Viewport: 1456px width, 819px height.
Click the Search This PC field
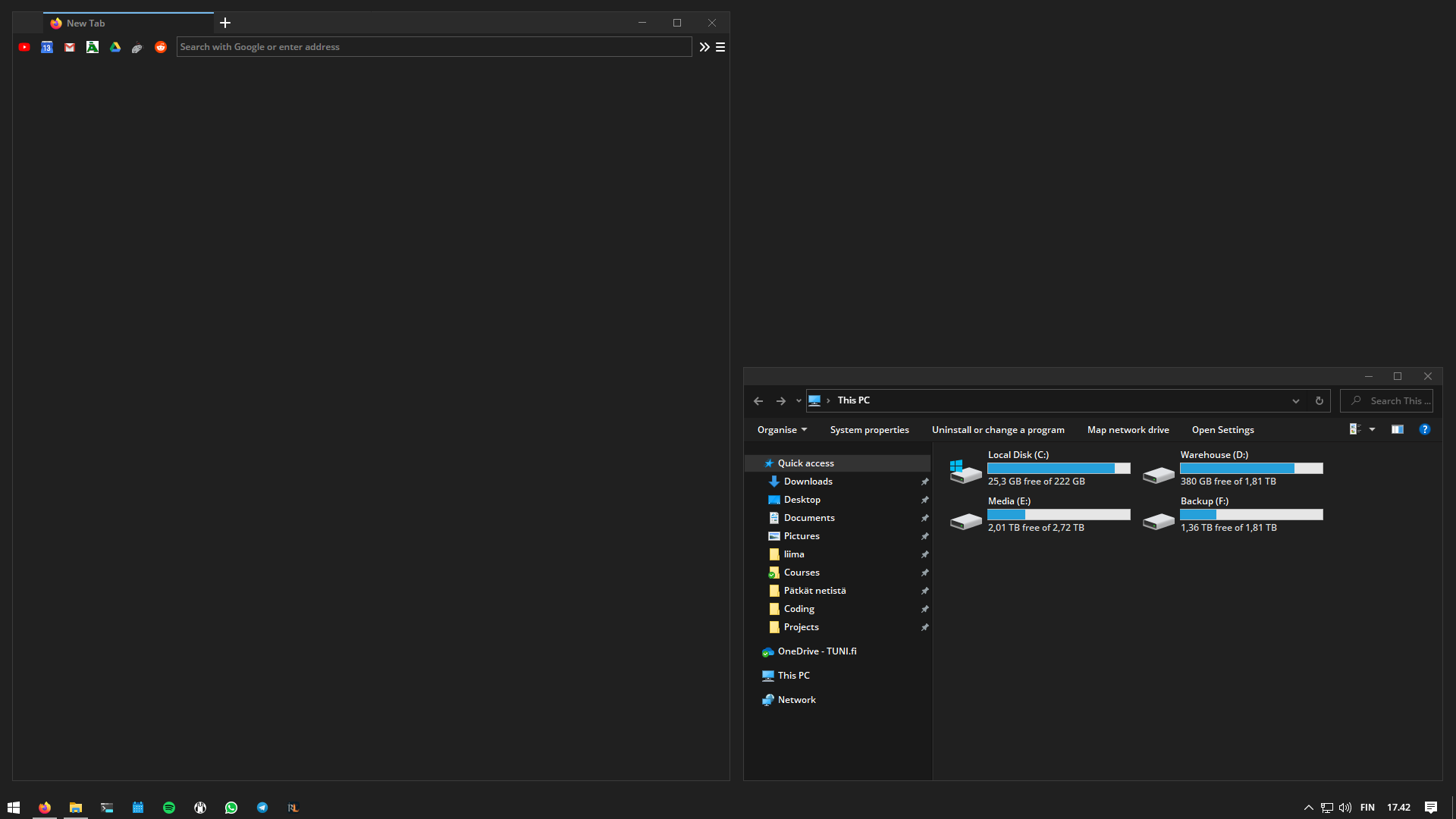[1386, 400]
